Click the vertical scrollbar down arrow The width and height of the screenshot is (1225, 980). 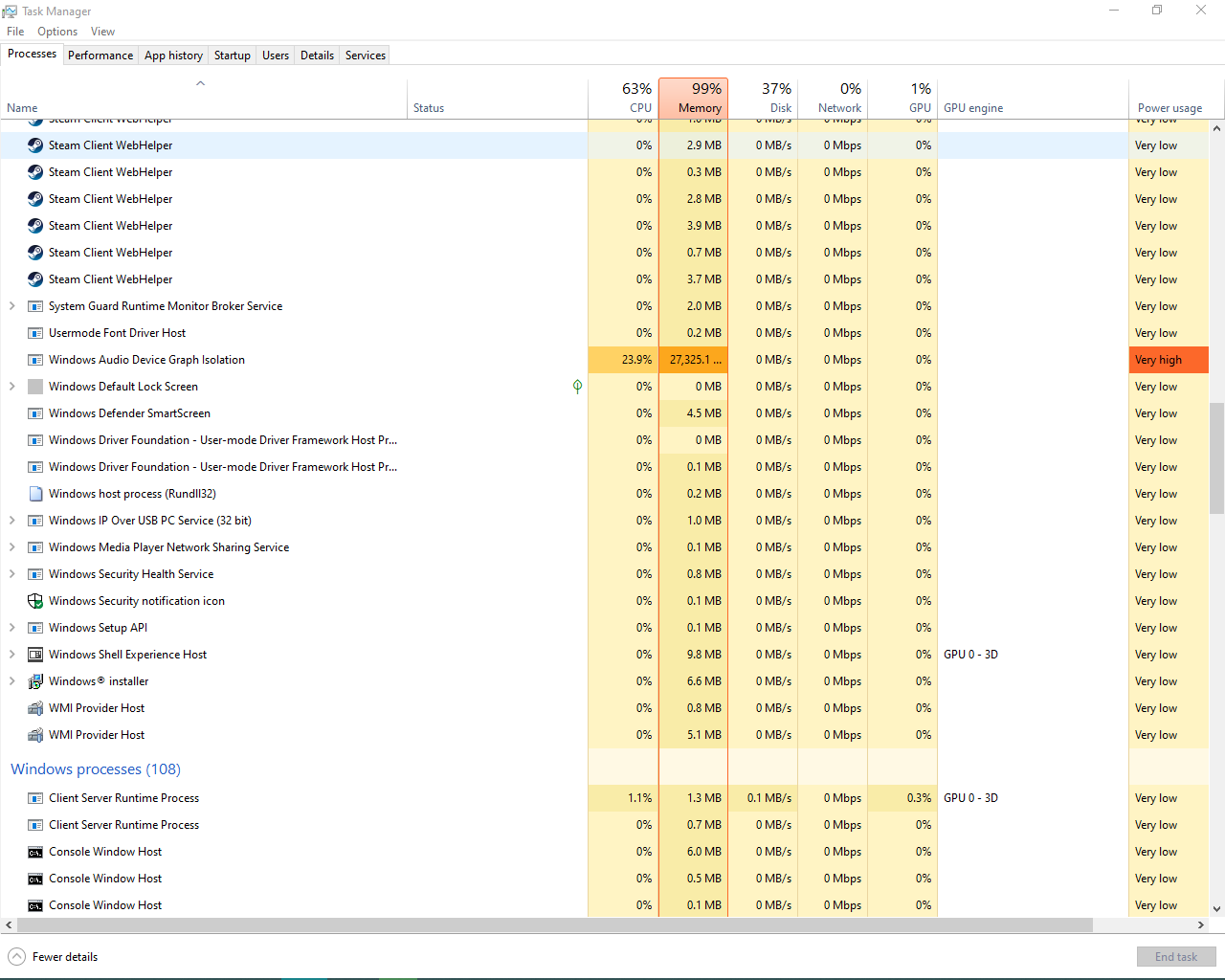(1217, 909)
